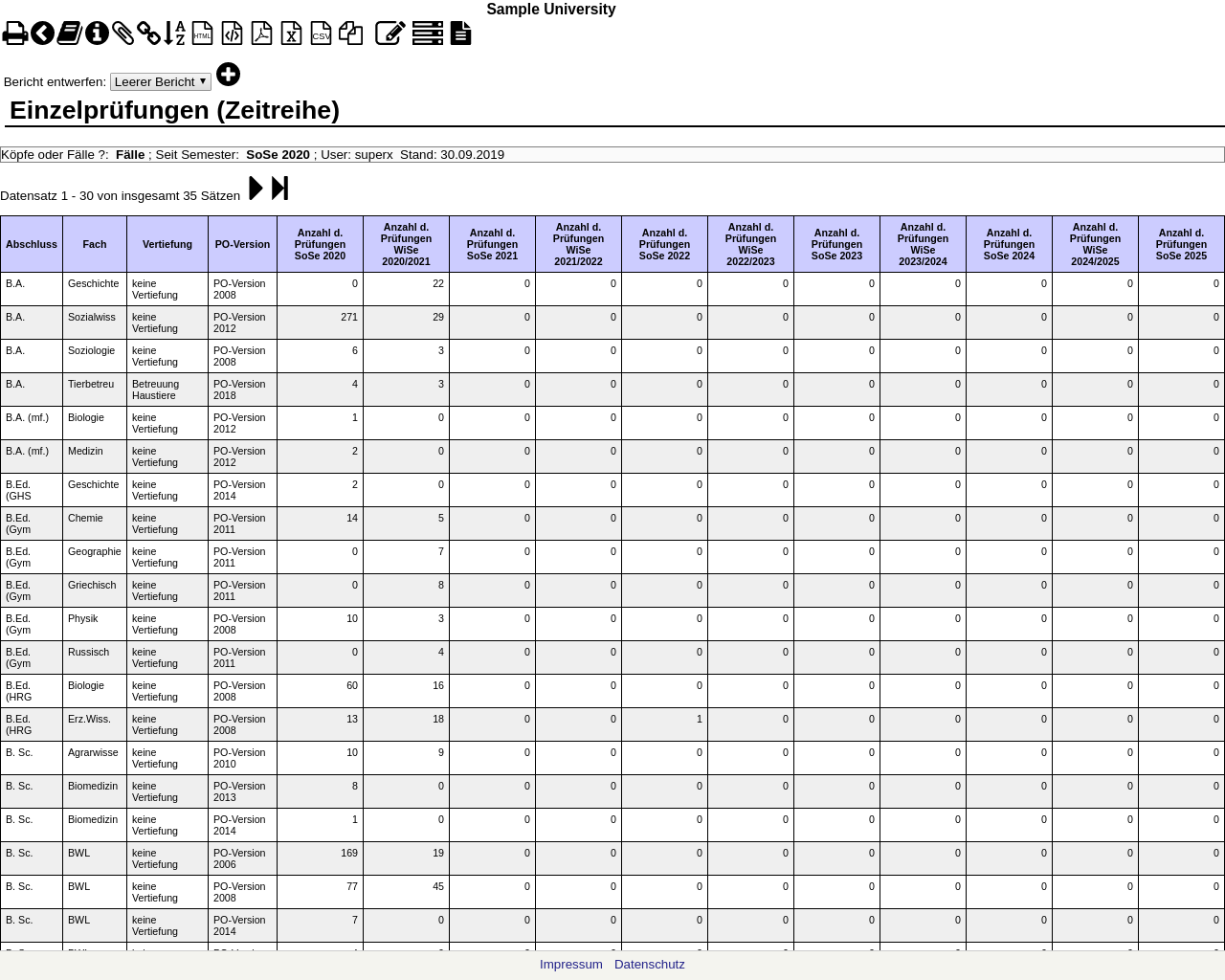Screen dimensions: 1225x980
Task: Click the stacked server rows icon
Action: (x=427, y=34)
